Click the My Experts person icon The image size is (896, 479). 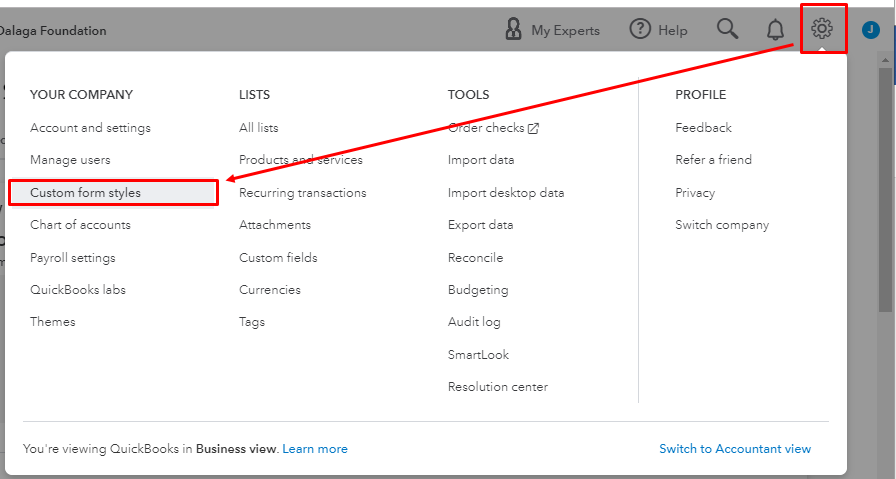pyautogui.click(x=514, y=30)
